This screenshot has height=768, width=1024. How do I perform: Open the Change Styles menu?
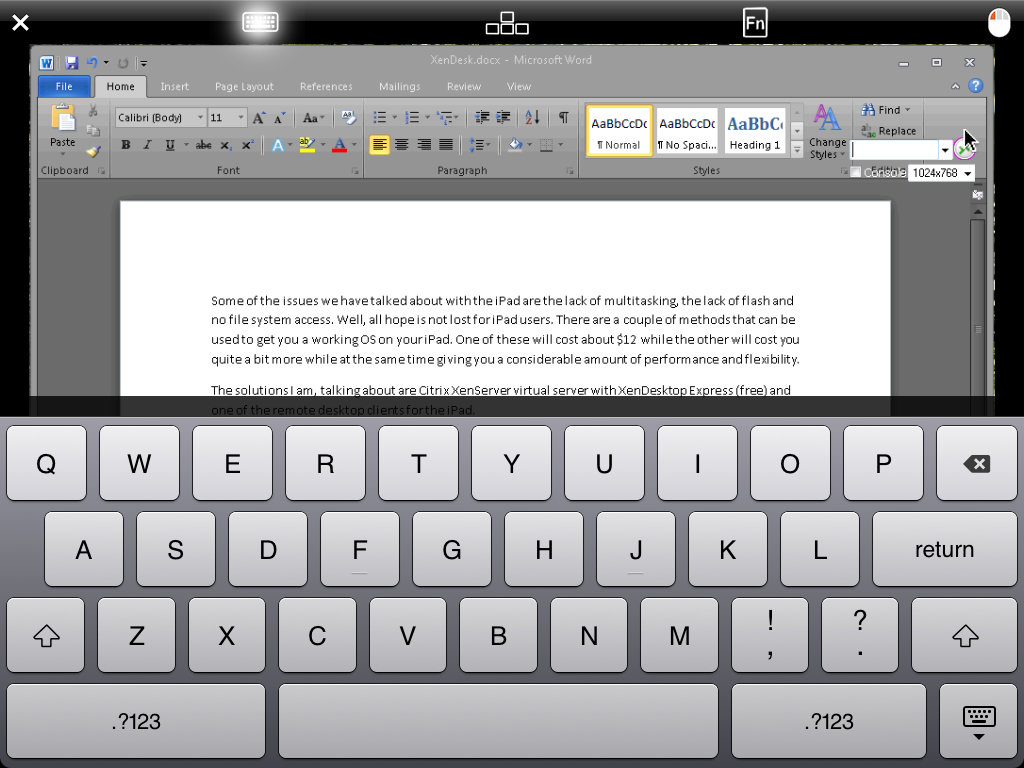point(827,133)
